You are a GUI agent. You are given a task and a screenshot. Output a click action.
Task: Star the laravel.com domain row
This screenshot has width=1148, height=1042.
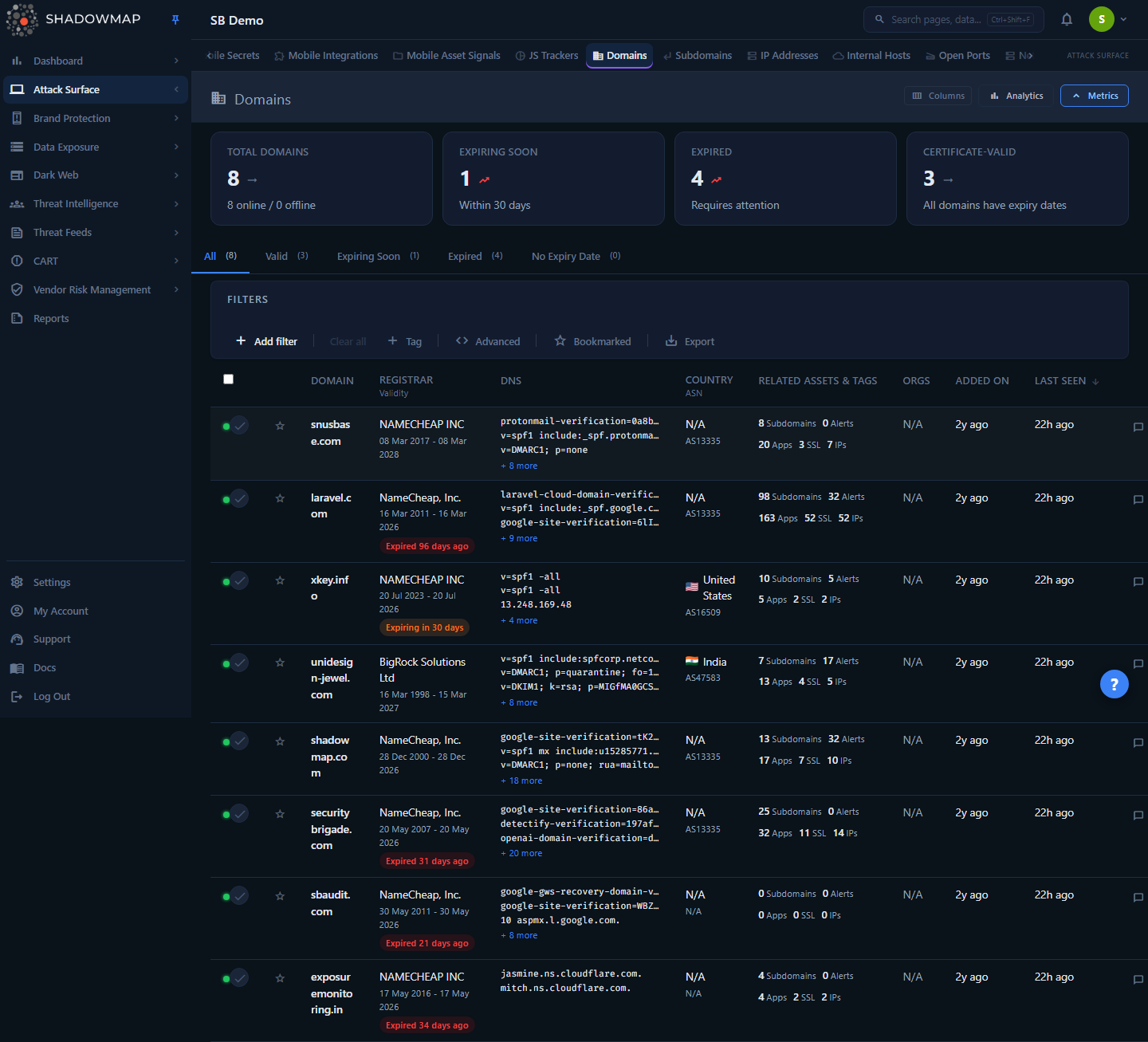(x=280, y=498)
